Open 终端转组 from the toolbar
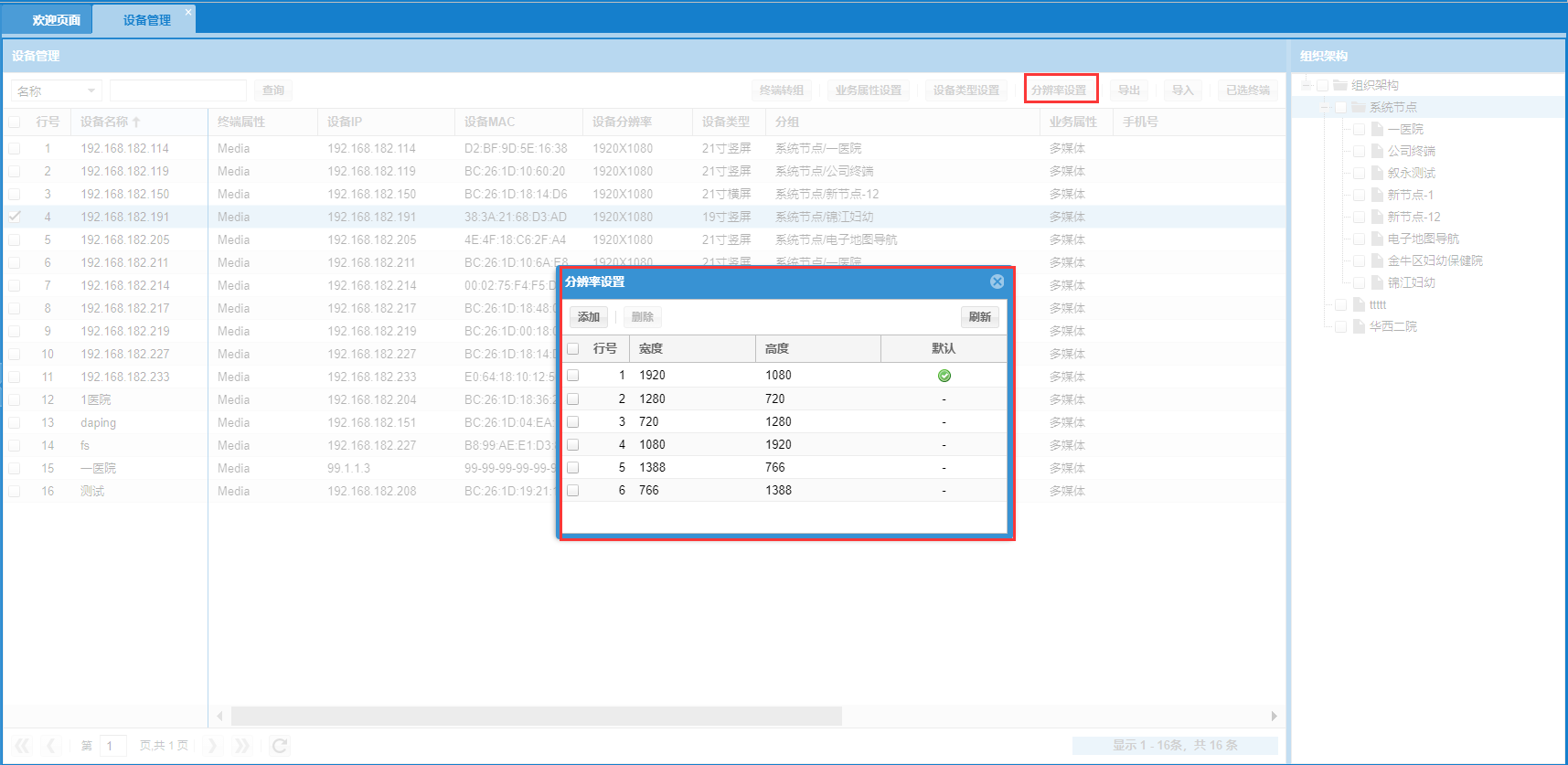This screenshot has width=1568, height=765. (782, 90)
